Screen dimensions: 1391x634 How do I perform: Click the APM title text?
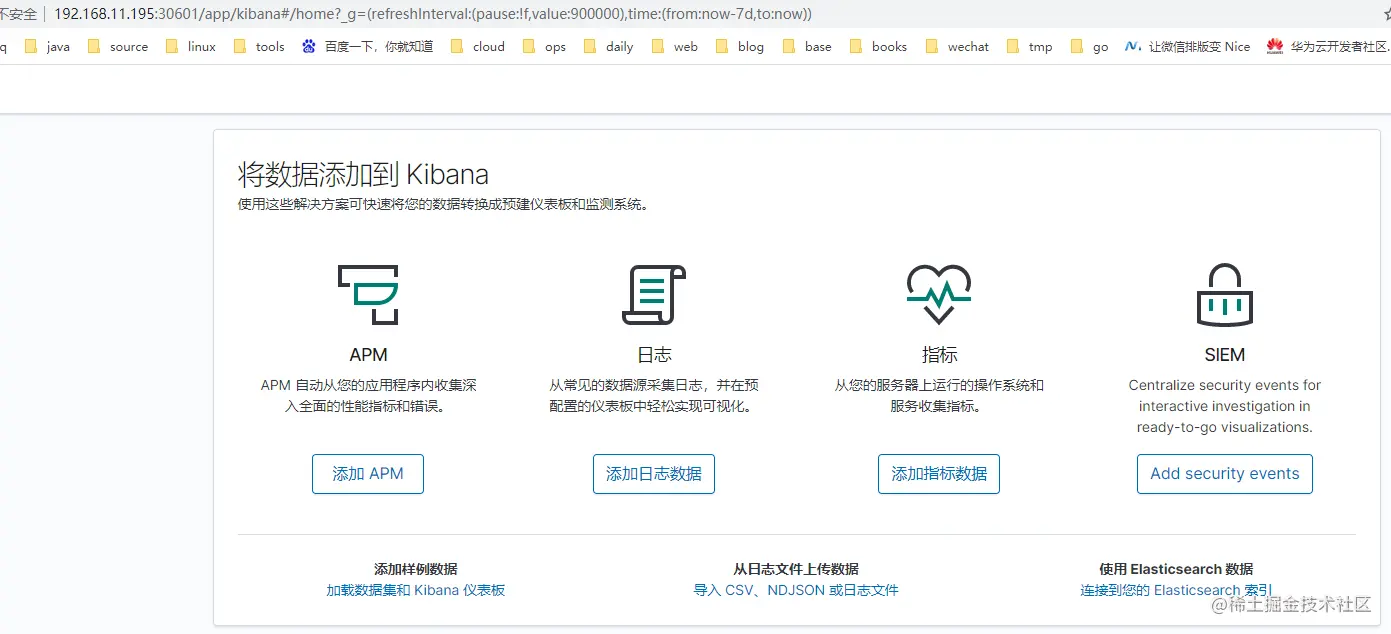click(x=368, y=355)
